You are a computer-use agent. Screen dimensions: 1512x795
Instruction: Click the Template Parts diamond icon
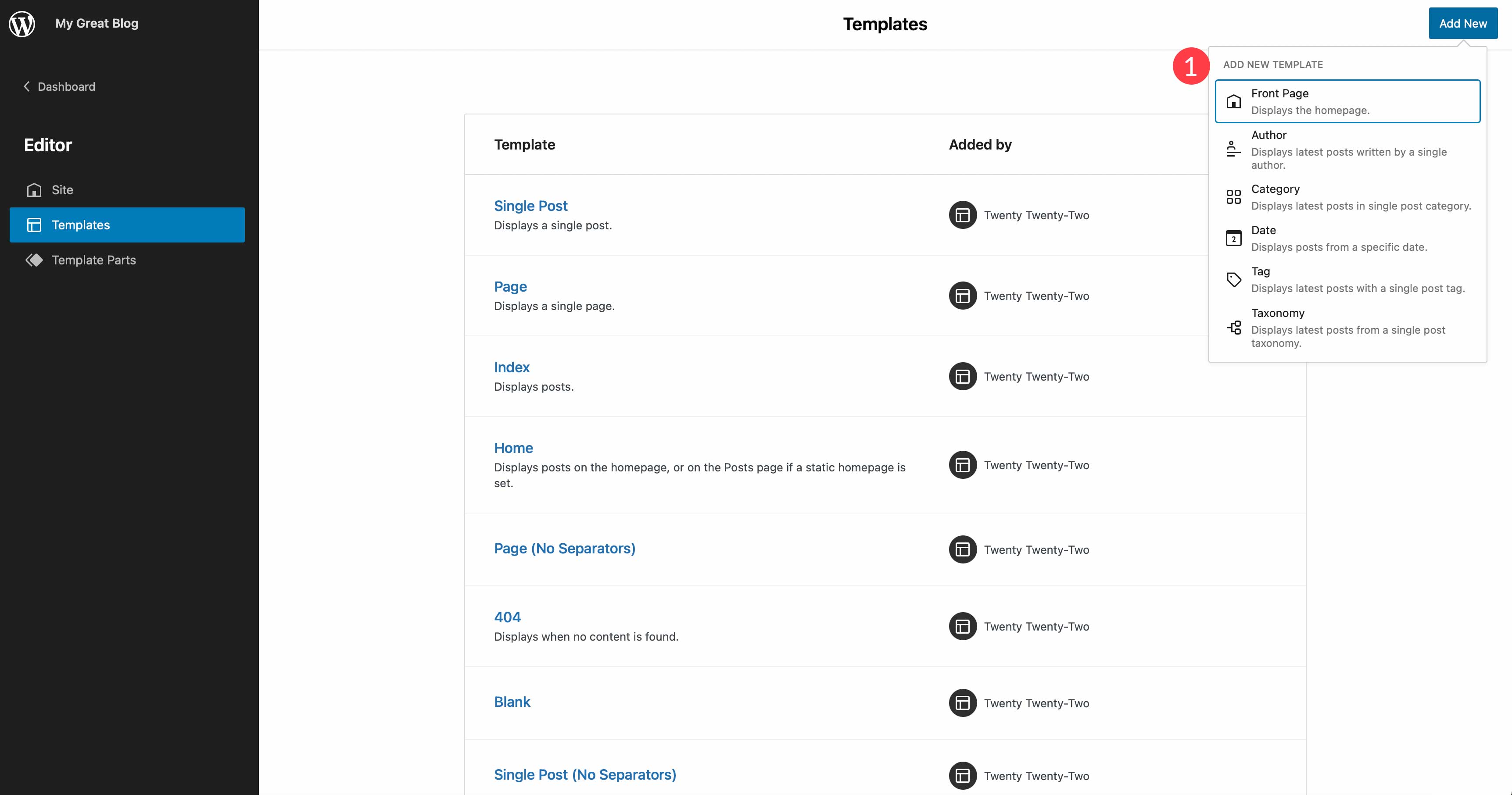[34, 260]
